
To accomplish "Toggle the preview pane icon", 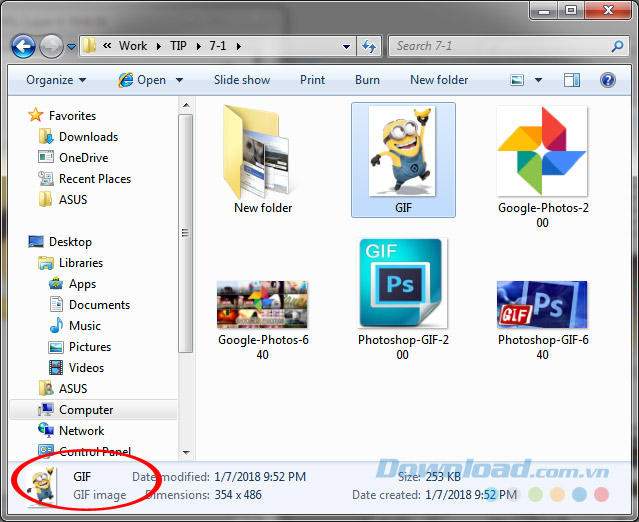I will coord(572,80).
